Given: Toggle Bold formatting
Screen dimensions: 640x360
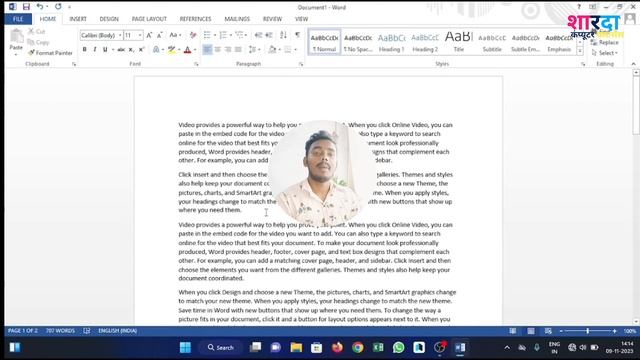Looking at the screenshot, I should 84,49.
